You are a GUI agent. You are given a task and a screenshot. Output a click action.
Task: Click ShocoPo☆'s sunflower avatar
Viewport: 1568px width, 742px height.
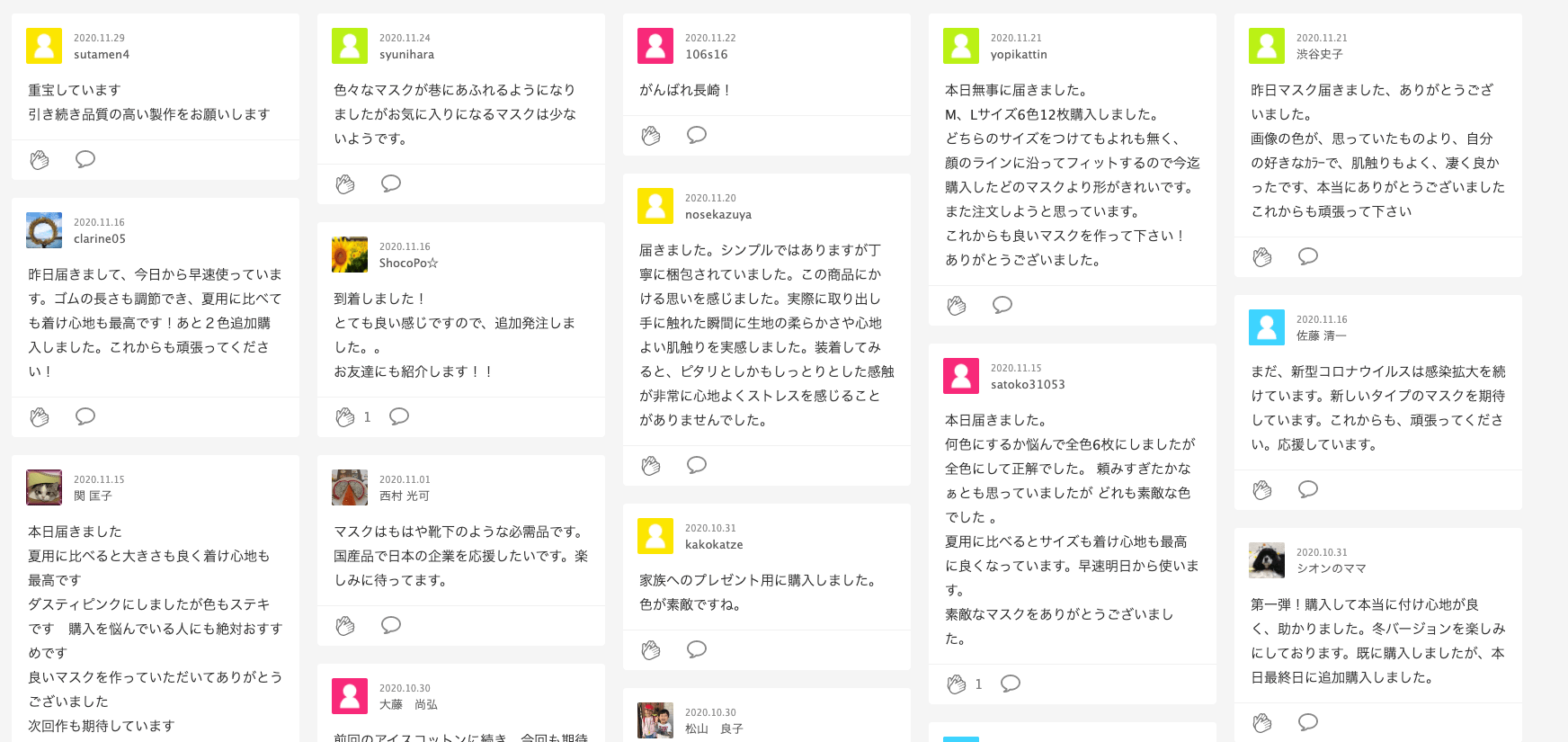pos(350,255)
